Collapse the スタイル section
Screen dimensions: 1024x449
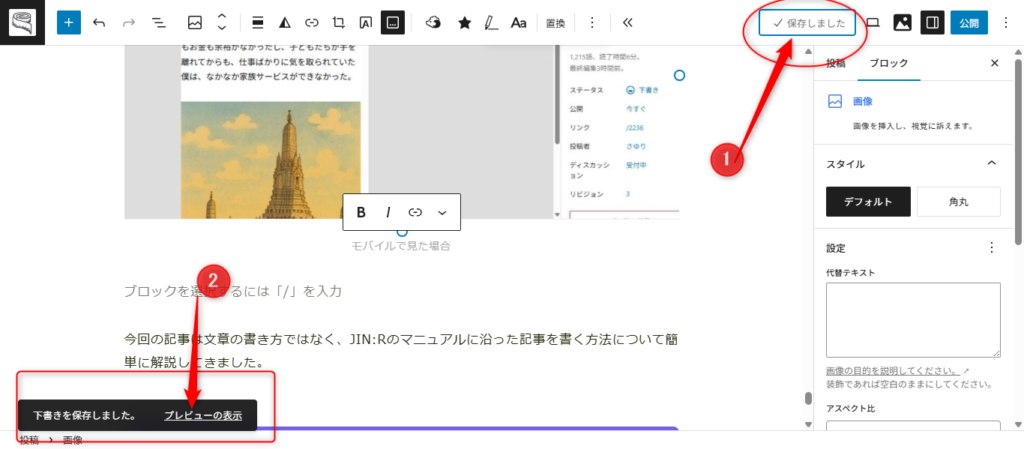991,163
